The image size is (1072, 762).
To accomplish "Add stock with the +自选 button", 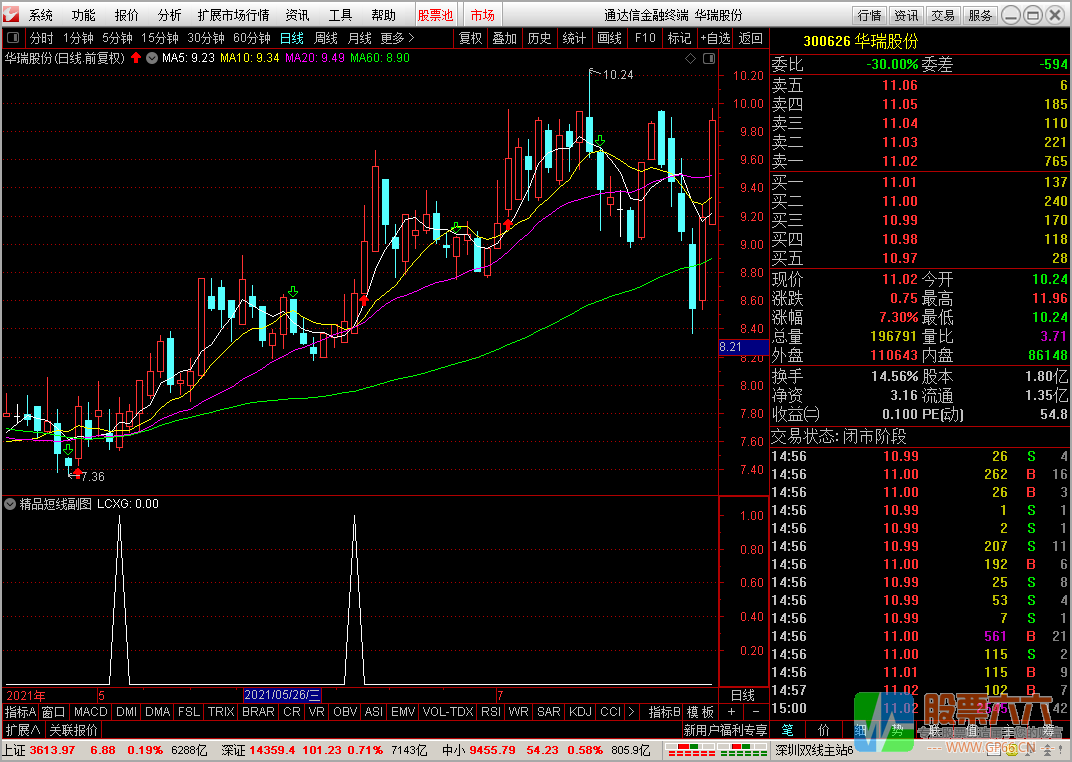I will 716,38.
